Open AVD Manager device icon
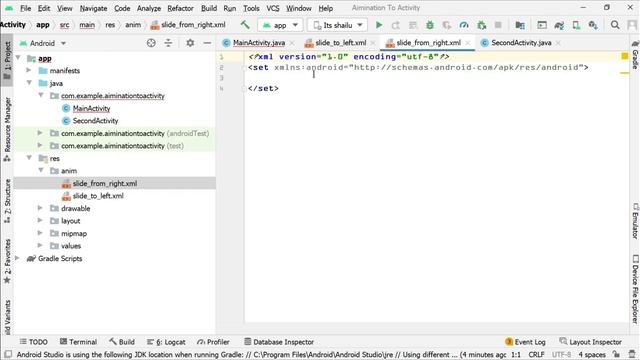640x360 pixels. click(x=576, y=25)
